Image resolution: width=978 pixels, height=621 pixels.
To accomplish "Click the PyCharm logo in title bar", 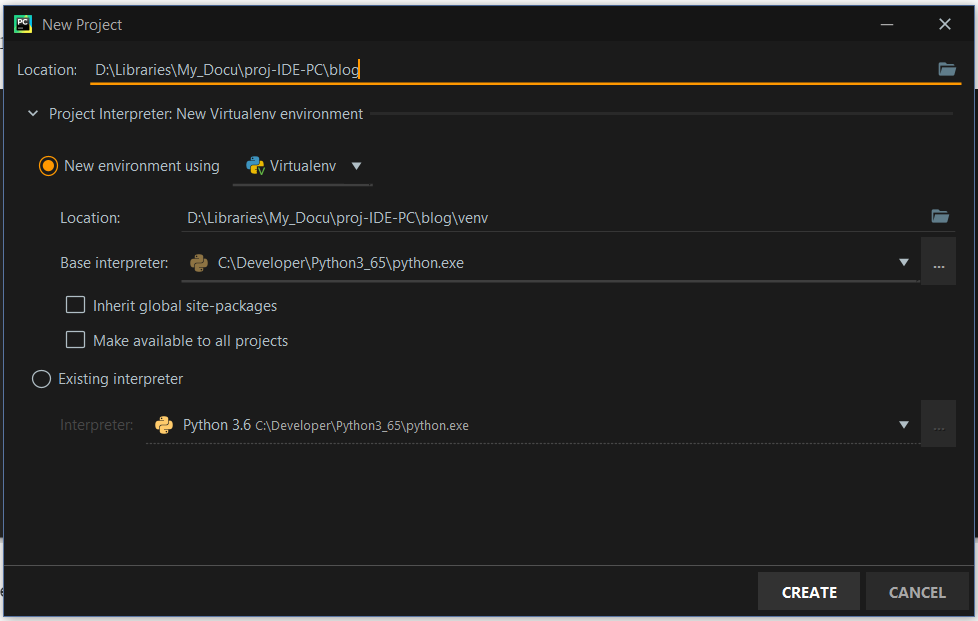I will pos(23,24).
